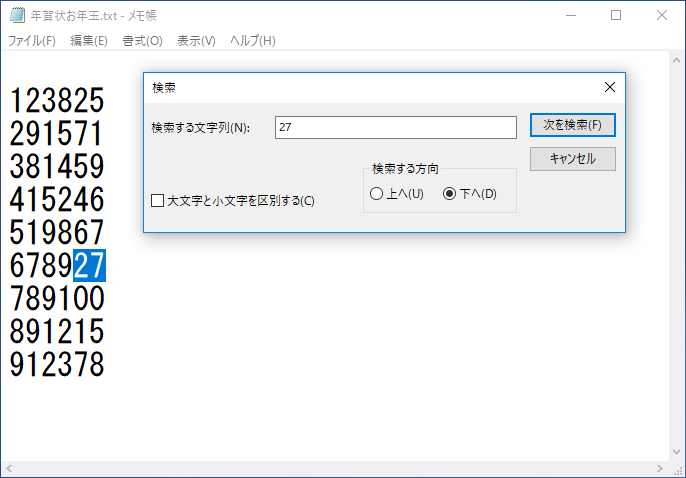Open the 表示(V) menu
The image size is (686, 478).
(196, 41)
